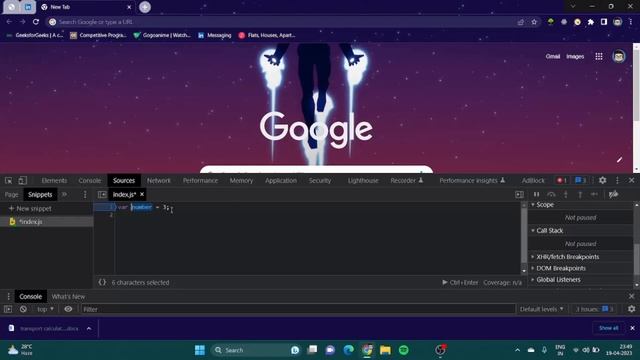The width and height of the screenshot is (640, 360).
Task: Close the index.js* editor tab
Action: (x=142, y=194)
